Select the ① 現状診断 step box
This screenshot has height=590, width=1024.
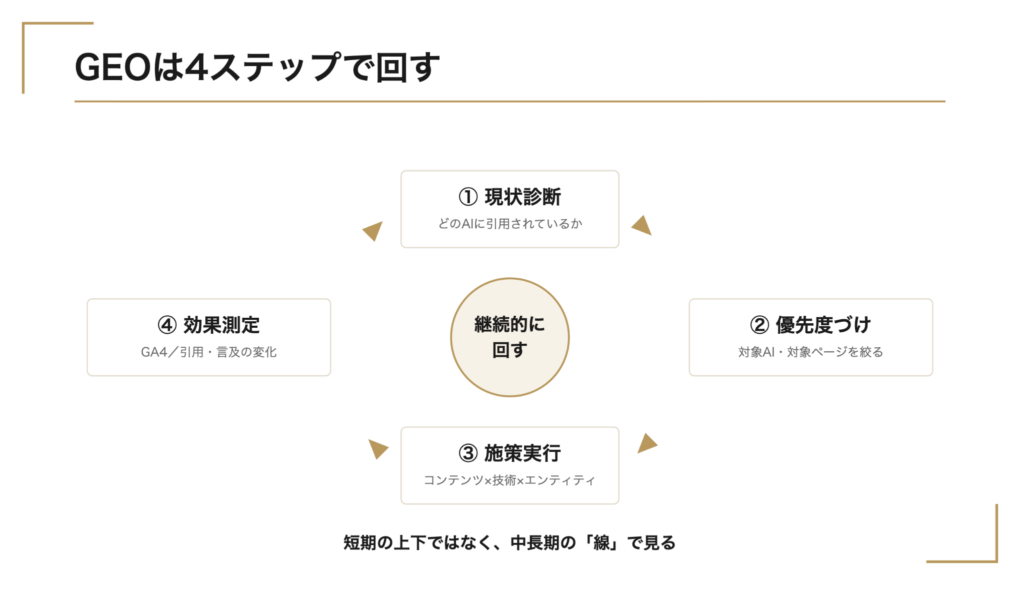(509, 209)
